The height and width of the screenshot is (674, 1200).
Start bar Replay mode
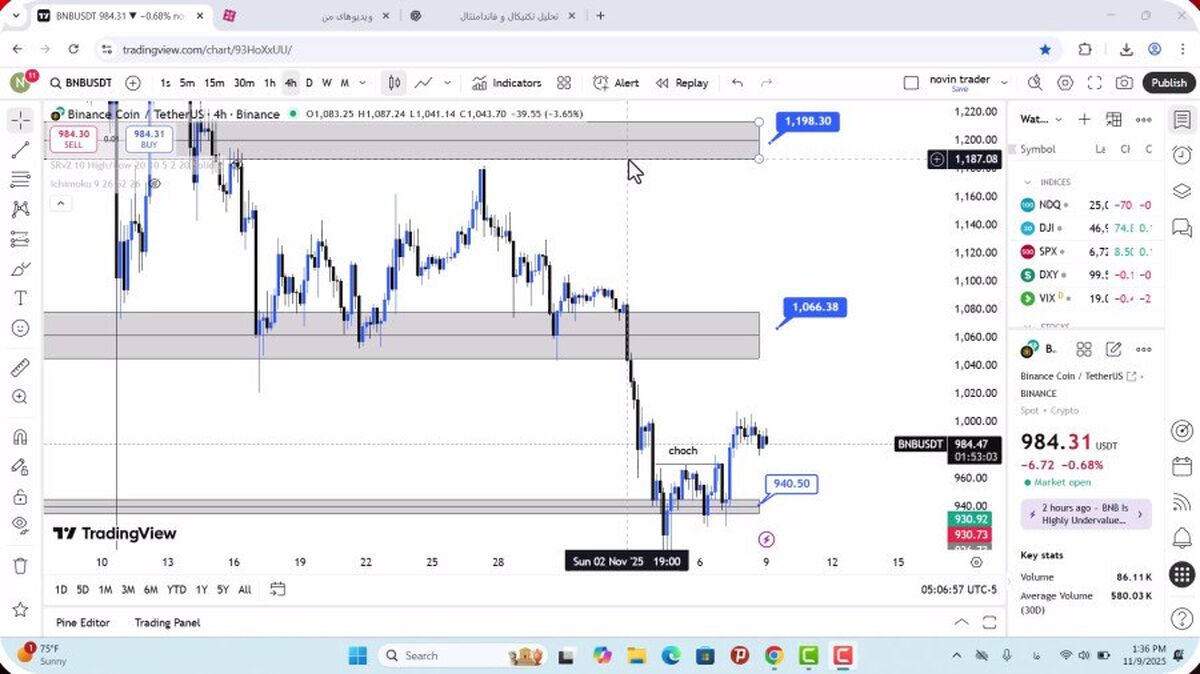point(682,83)
